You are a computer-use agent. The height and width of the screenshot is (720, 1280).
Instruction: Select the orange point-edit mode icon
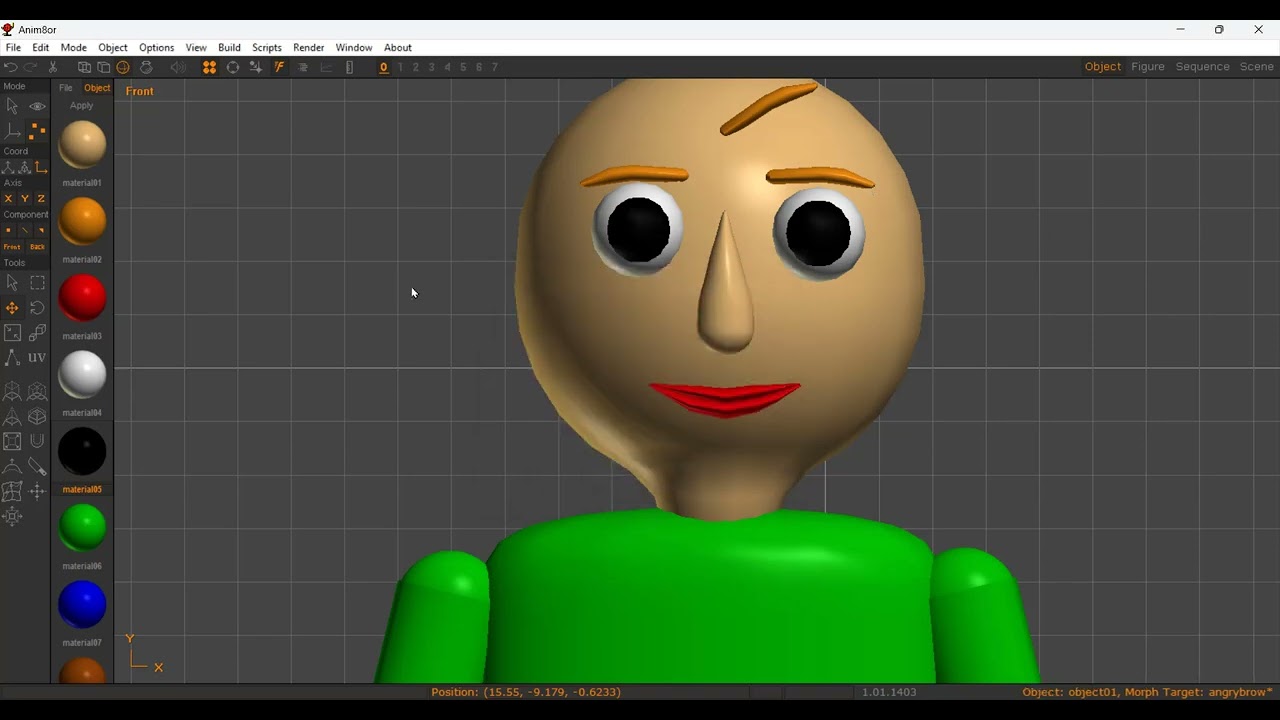(x=37, y=131)
